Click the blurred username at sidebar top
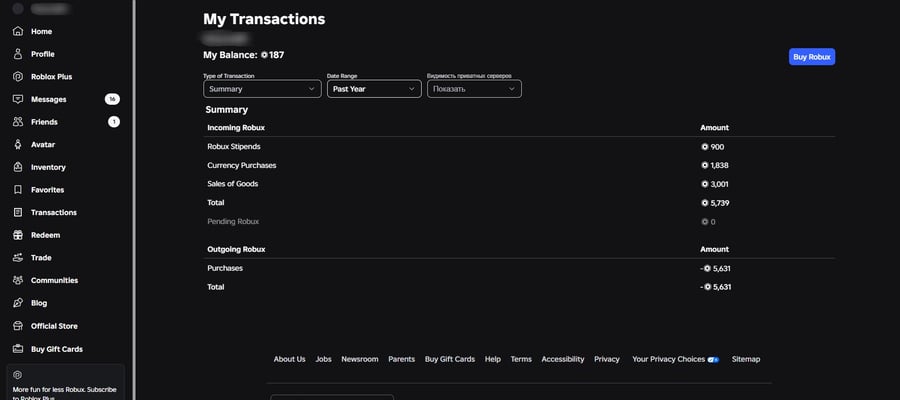 coord(50,9)
